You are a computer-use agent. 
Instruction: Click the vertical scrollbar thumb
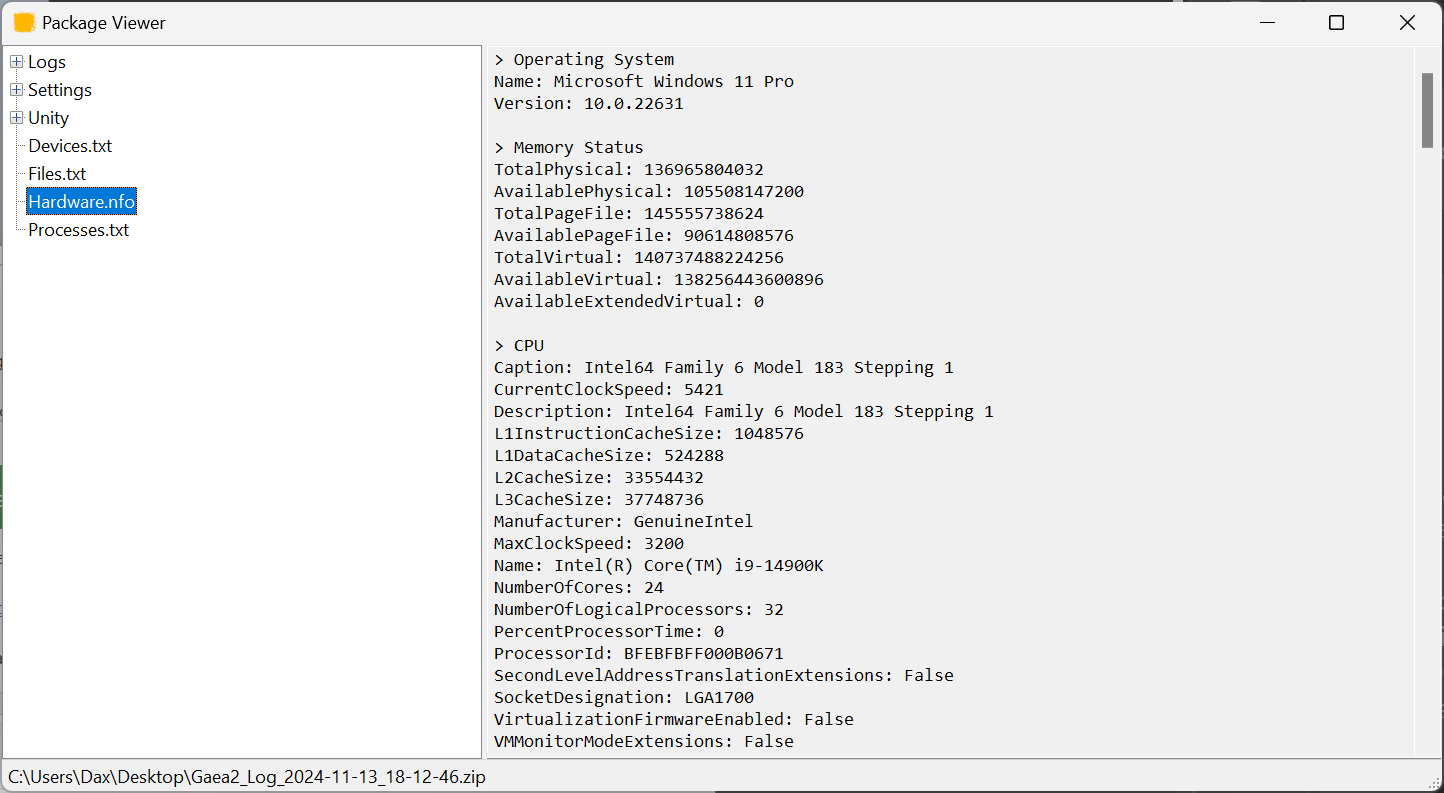1427,110
